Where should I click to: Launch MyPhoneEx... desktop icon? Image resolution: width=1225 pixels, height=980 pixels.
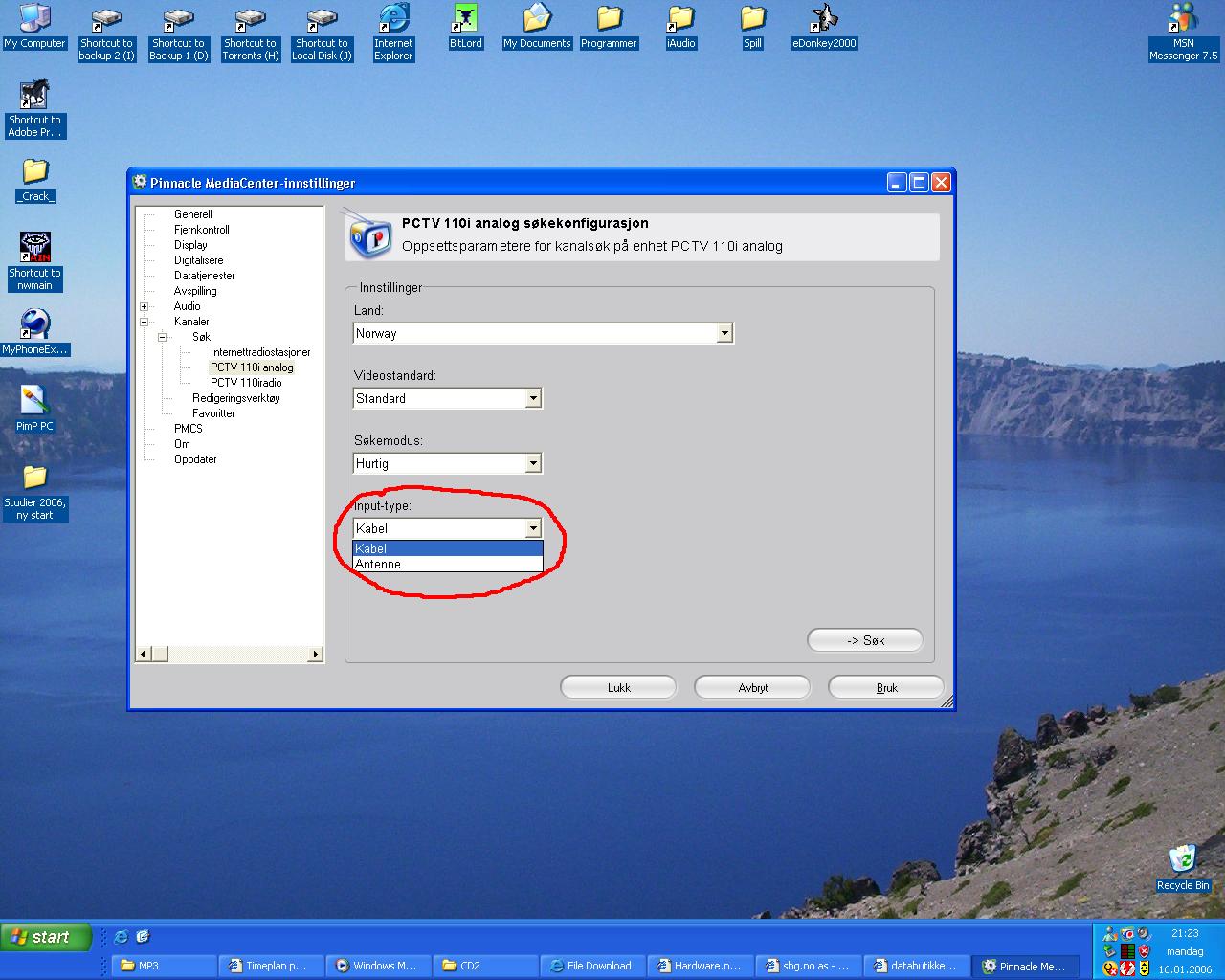point(34,333)
